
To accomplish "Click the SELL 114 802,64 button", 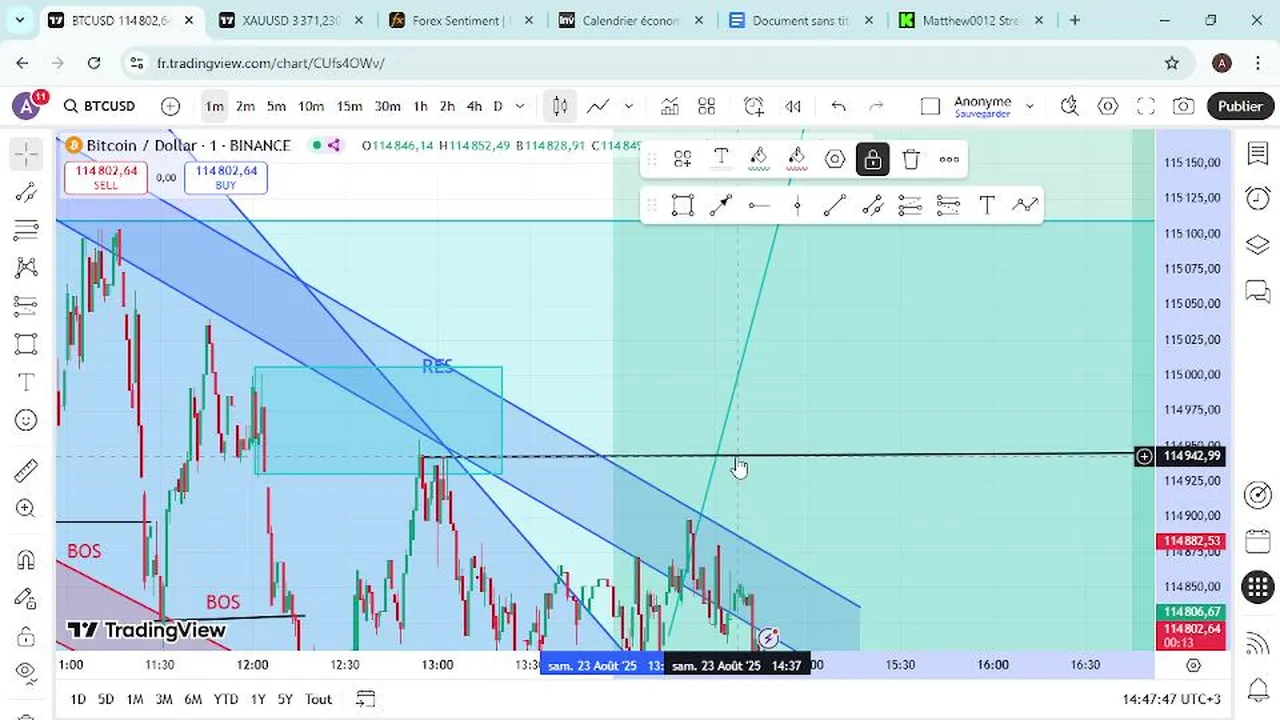I will [105, 178].
